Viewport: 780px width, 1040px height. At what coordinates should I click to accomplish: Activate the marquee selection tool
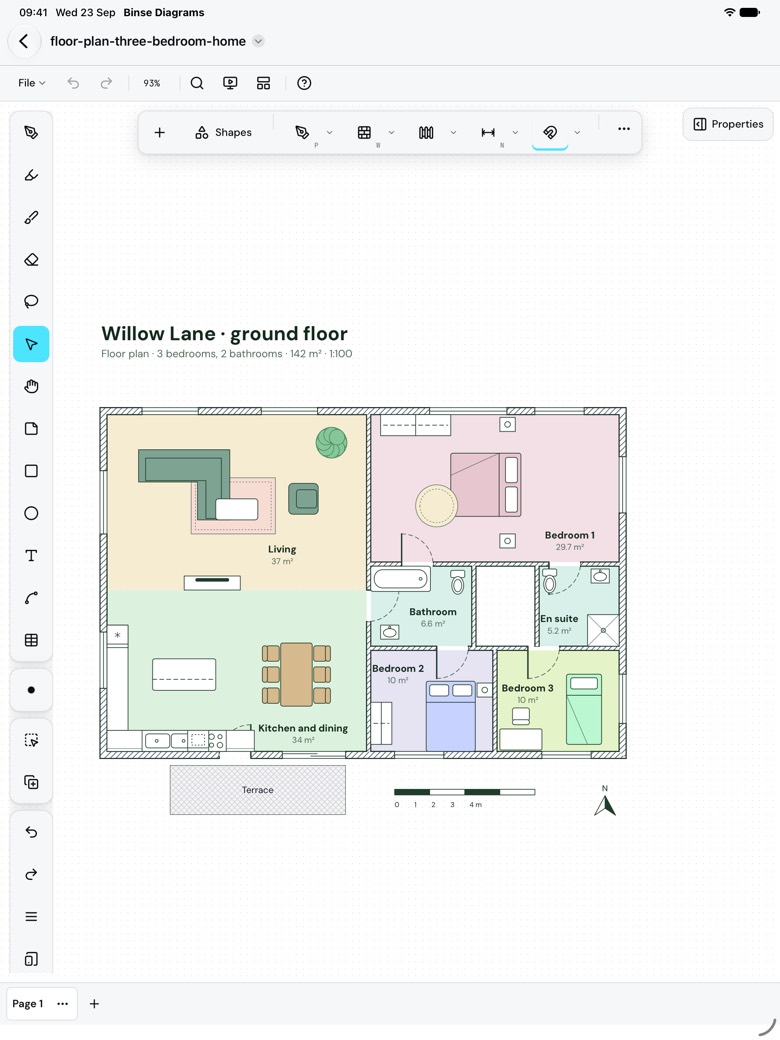pos(31,740)
